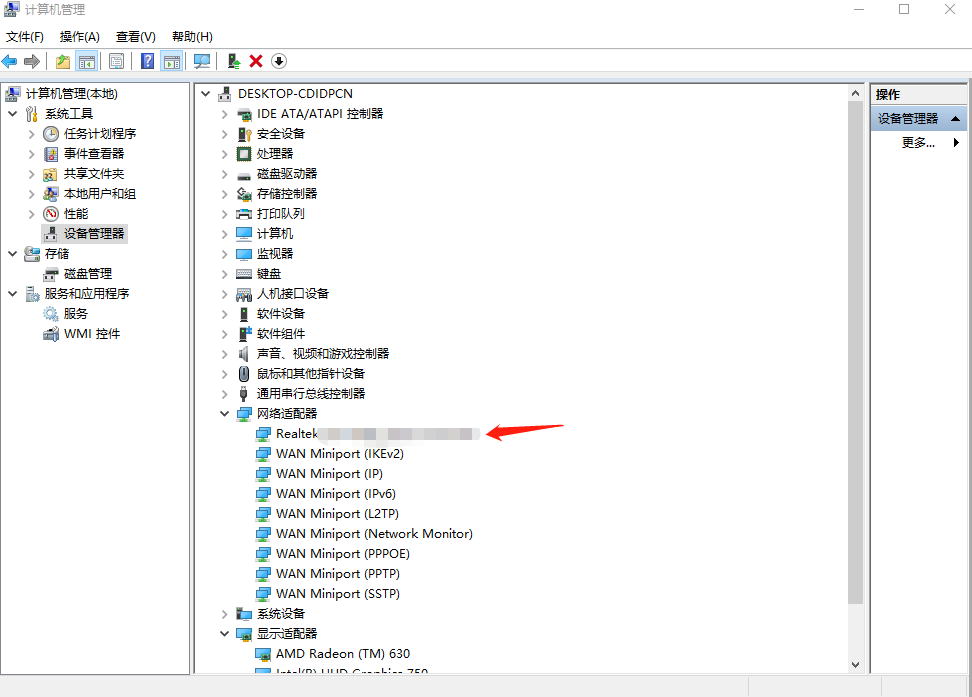Expand 任务计划程序 in left tree
The image size is (972, 697).
(x=31, y=133)
